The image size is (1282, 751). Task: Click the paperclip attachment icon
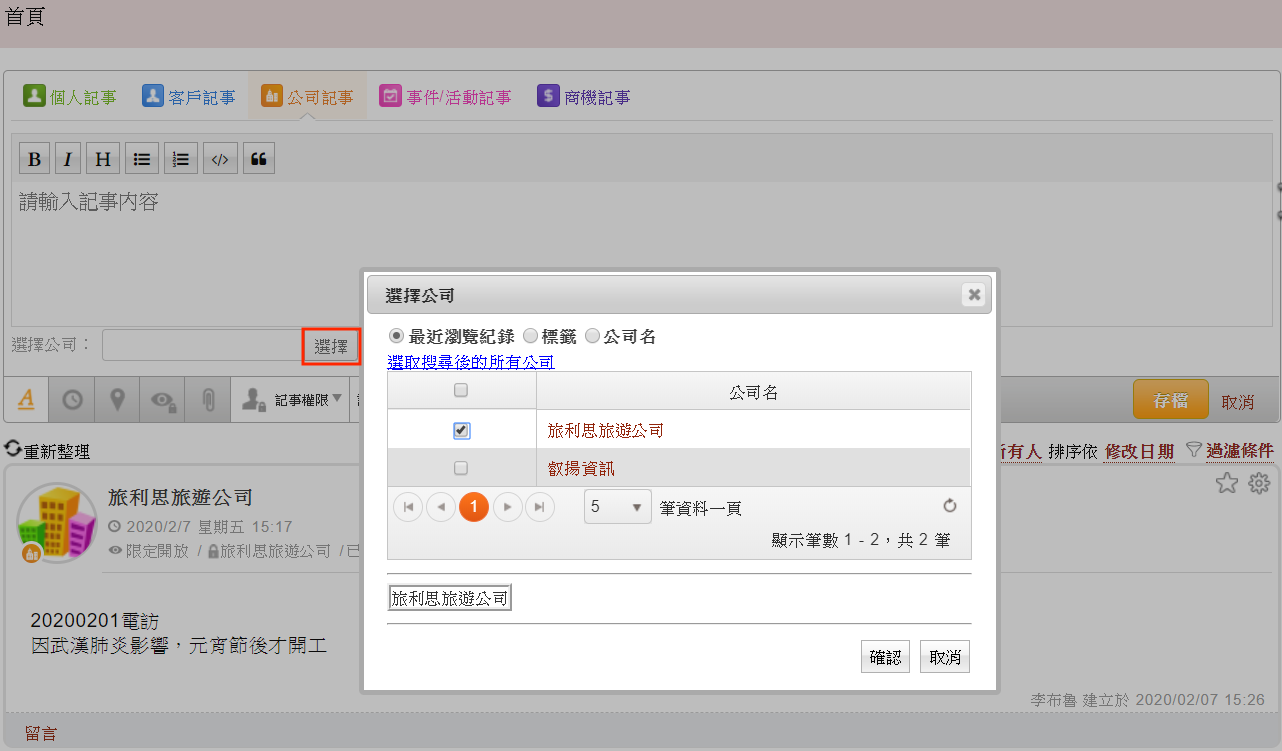coord(208,399)
